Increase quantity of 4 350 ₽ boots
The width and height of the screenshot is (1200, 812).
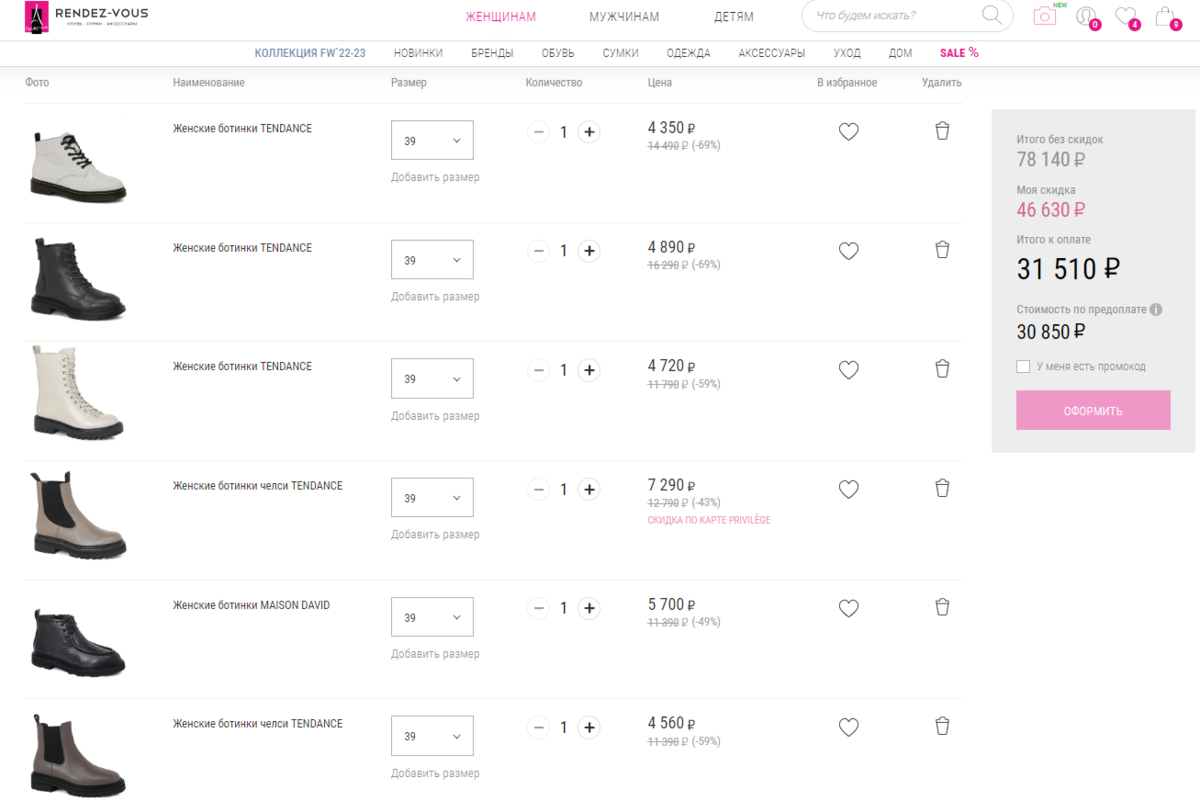click(x=589, y=132)
